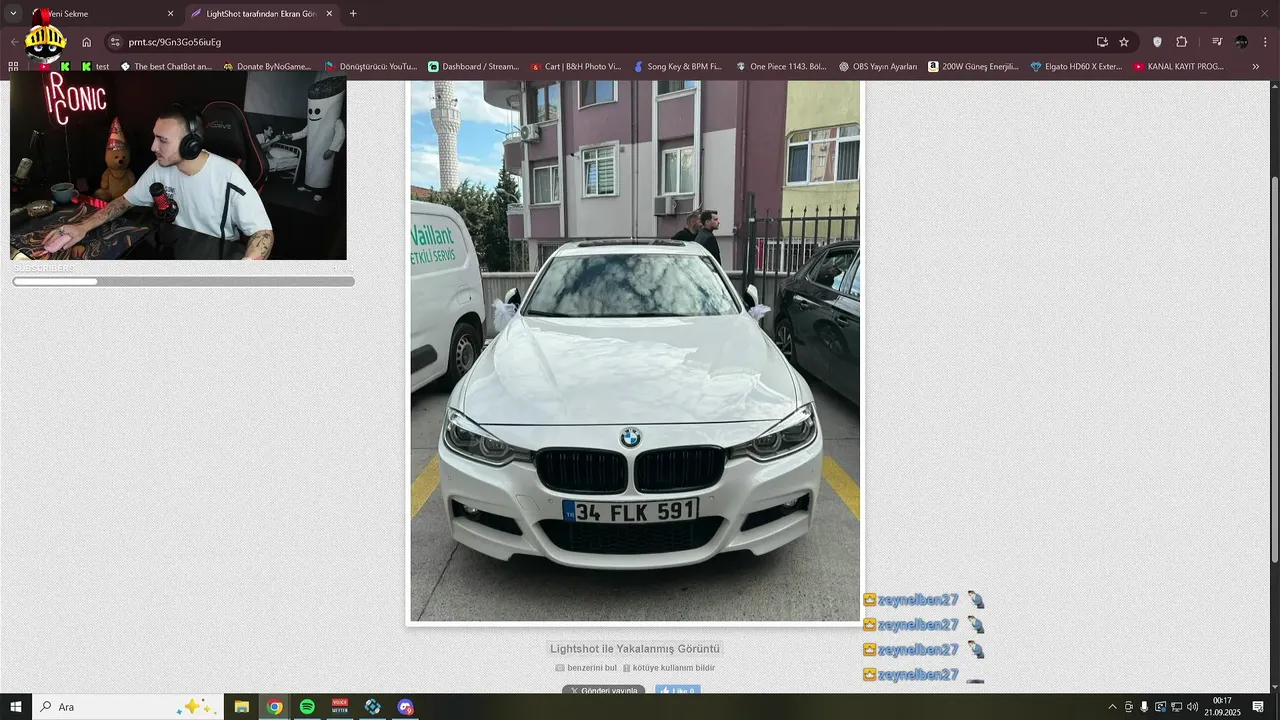Open the 'test' bookmark
Image resolution: width=1280 pixels, height=720 pixels.
[95, 67]
